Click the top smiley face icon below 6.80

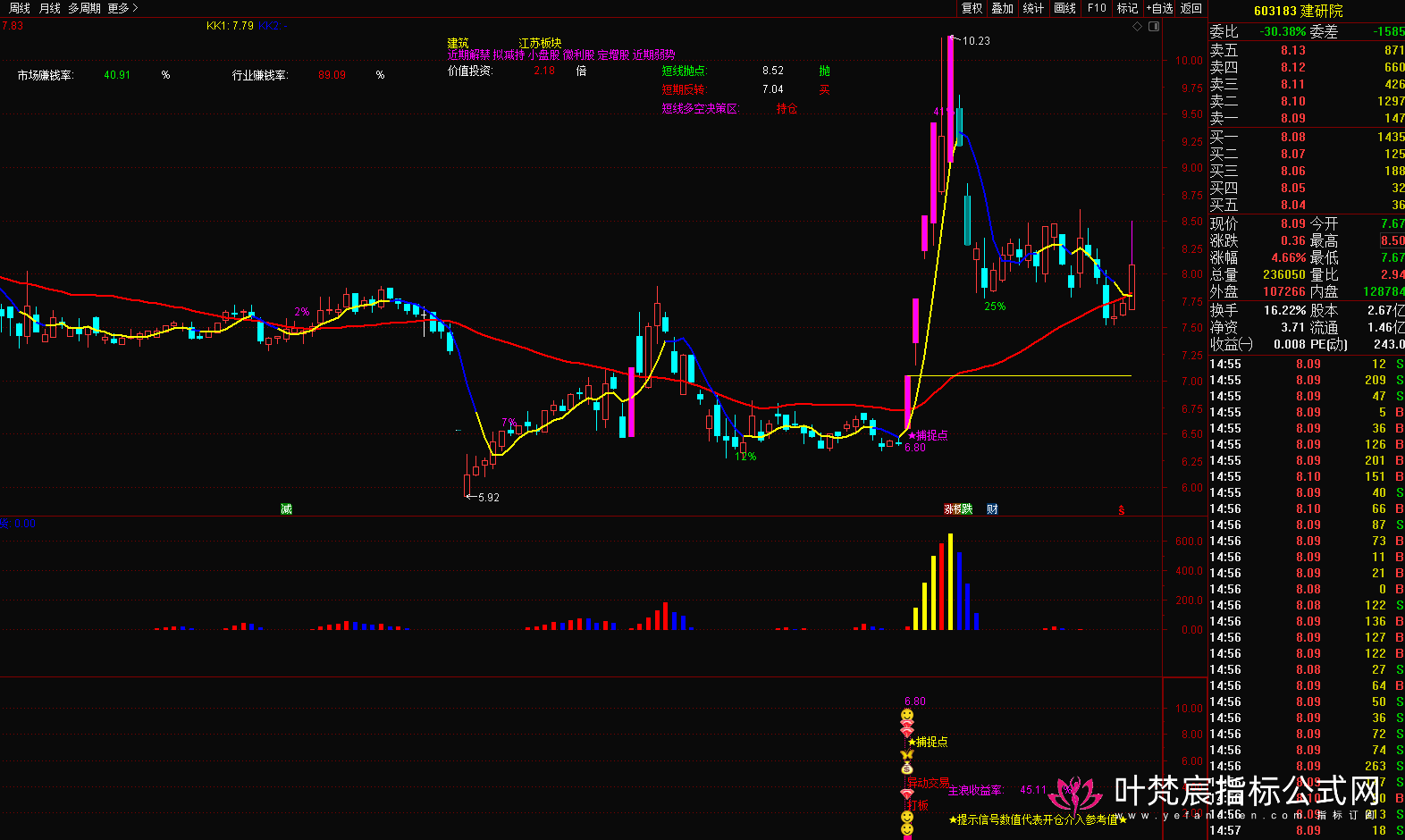(x=907, y=715)
